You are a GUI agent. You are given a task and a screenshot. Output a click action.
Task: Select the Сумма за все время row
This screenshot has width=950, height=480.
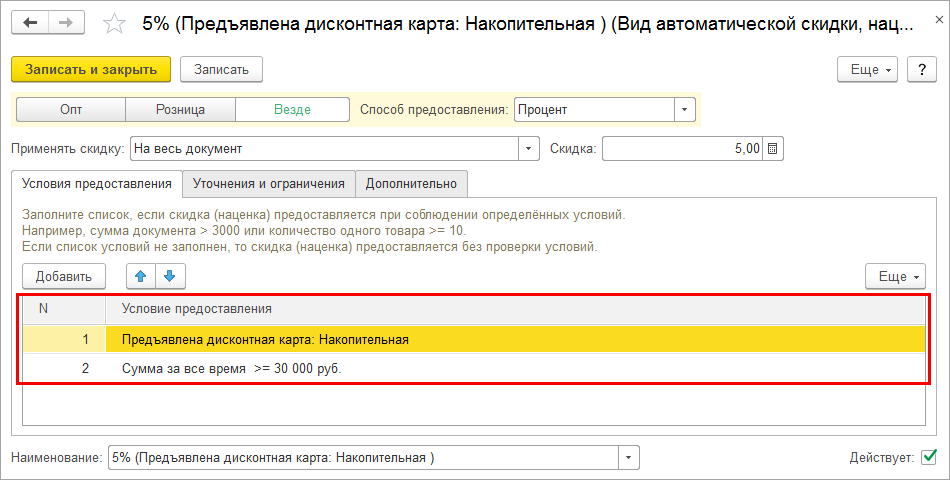pyautogui.click(x=232, y=368)
